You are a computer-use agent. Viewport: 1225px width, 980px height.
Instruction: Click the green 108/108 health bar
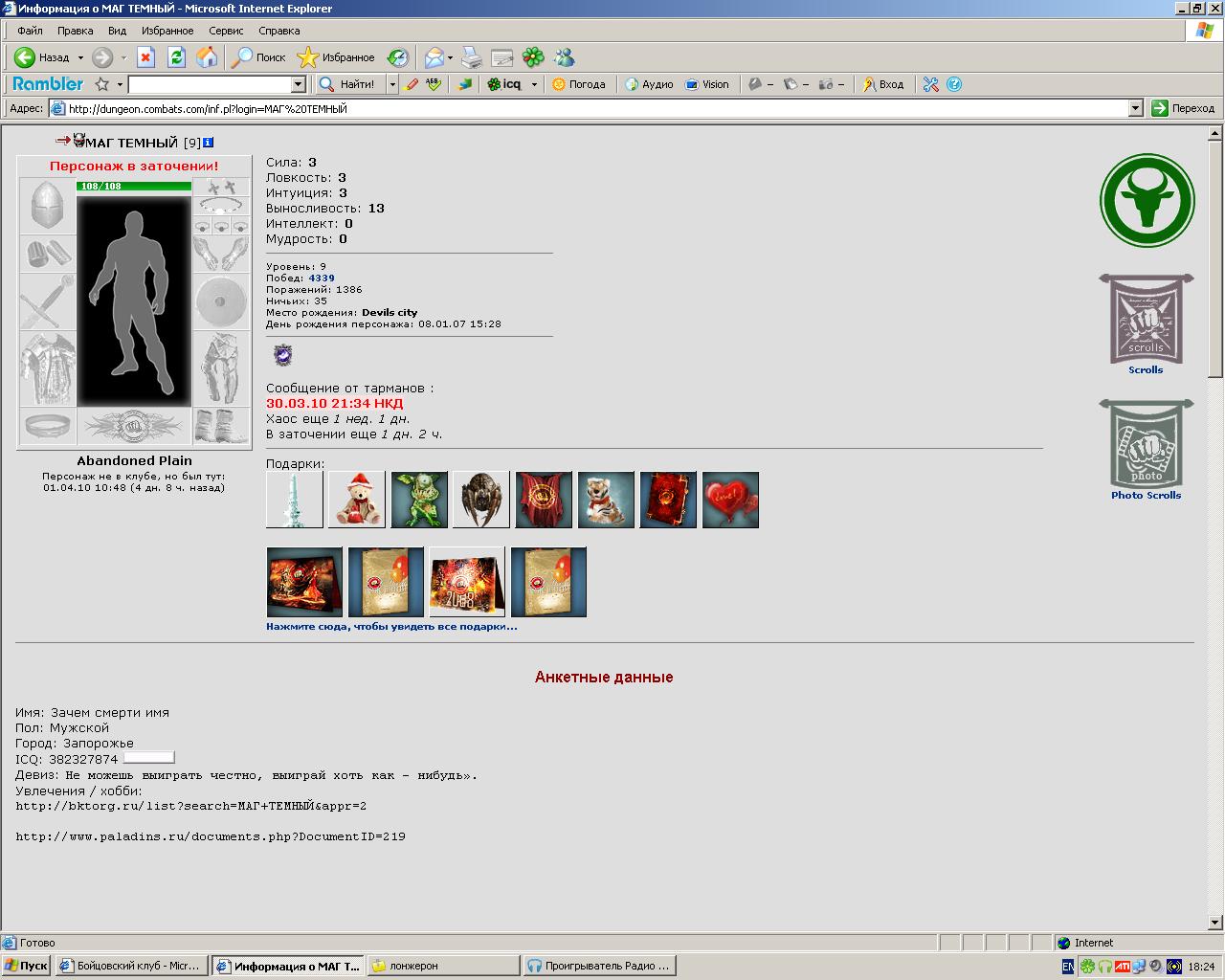(x=134, y=186)
